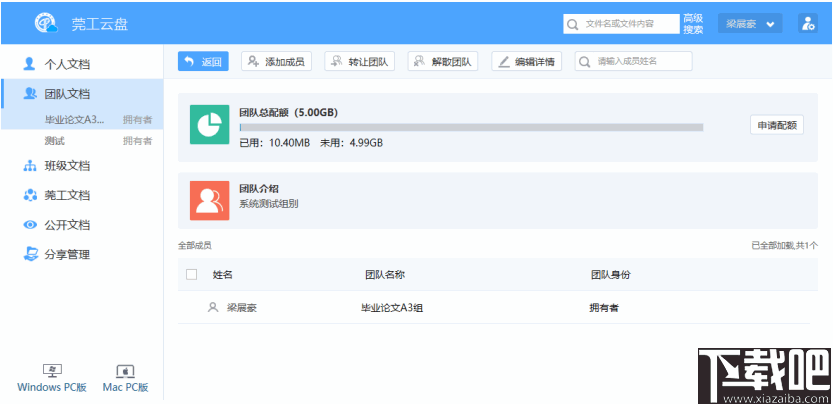Screen dimensions: 833x404
Task: Click the person icon beside 梁展豪 row
Action: tap(213, 307)
